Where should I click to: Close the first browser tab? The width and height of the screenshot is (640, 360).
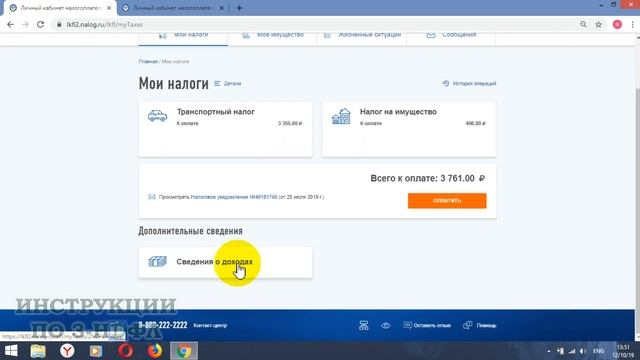pyautogui.click(x=109, y=8)
